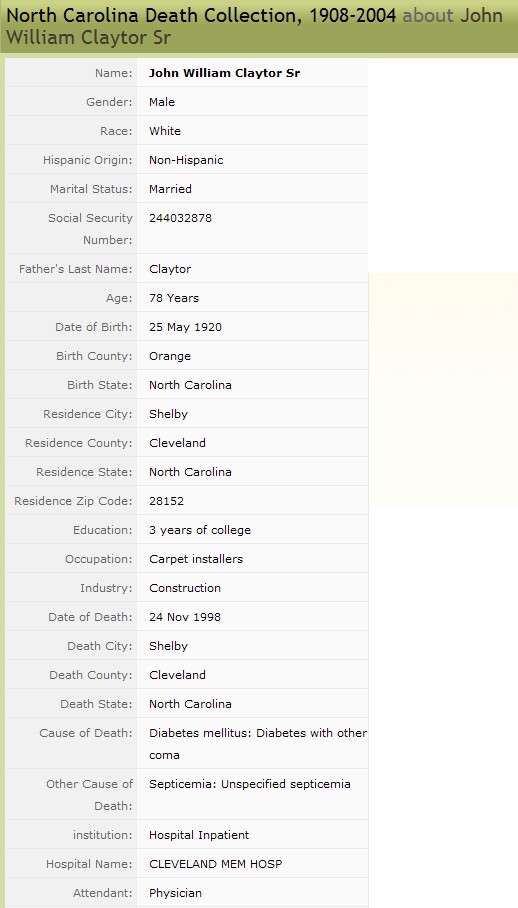This screenshot has height=908, width=518.
Task: Click the Age value 78 Years
Action: coord(174,298)
